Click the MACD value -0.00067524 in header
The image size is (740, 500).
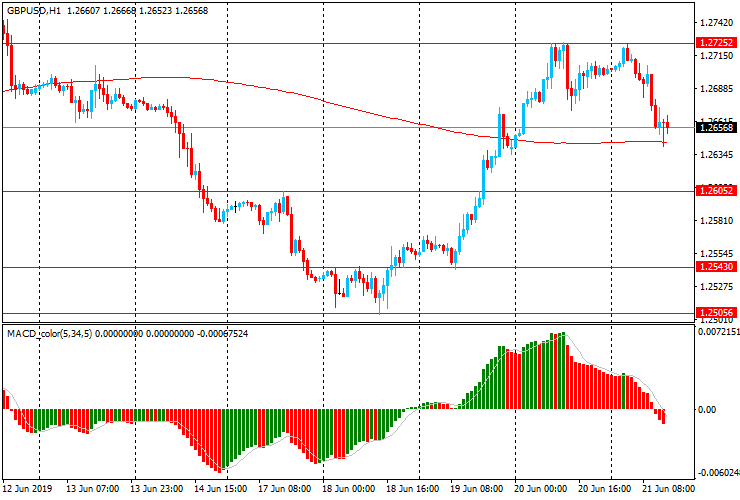point(222,334)
